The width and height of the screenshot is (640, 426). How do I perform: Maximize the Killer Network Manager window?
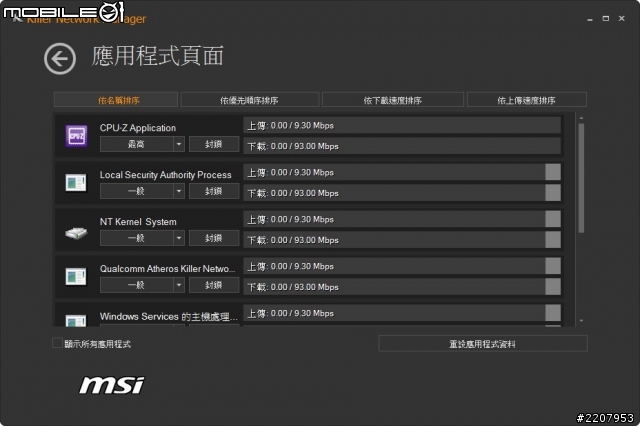(606, 18)
